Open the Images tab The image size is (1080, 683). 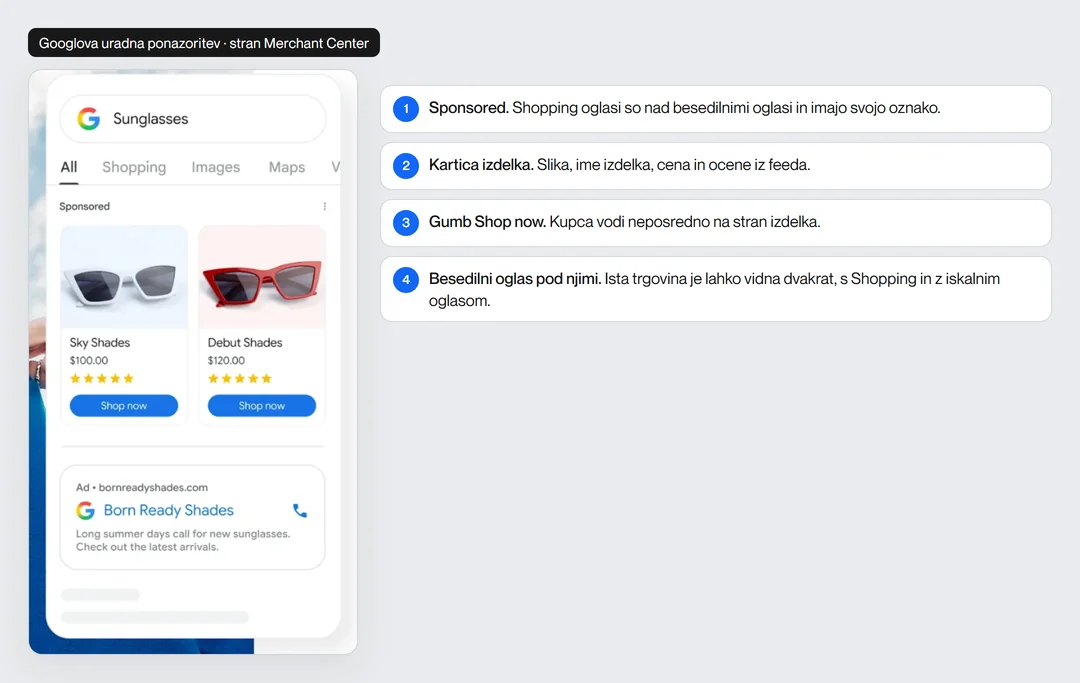click(x=216, y=167)
